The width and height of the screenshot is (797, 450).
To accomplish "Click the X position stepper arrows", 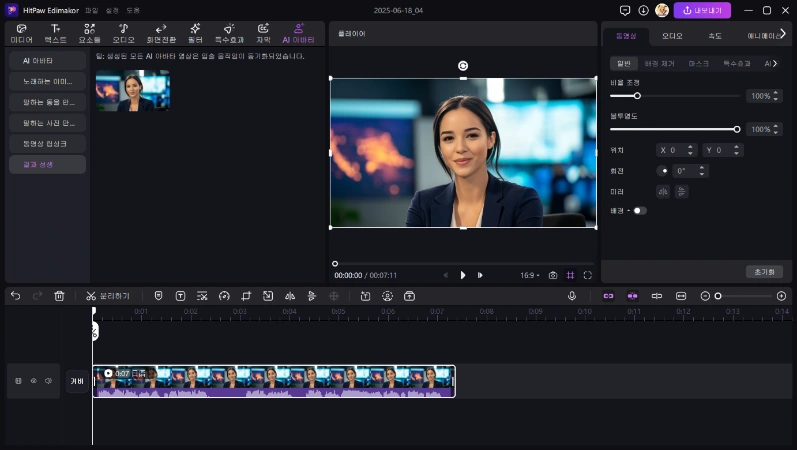I will click(690, 150).
